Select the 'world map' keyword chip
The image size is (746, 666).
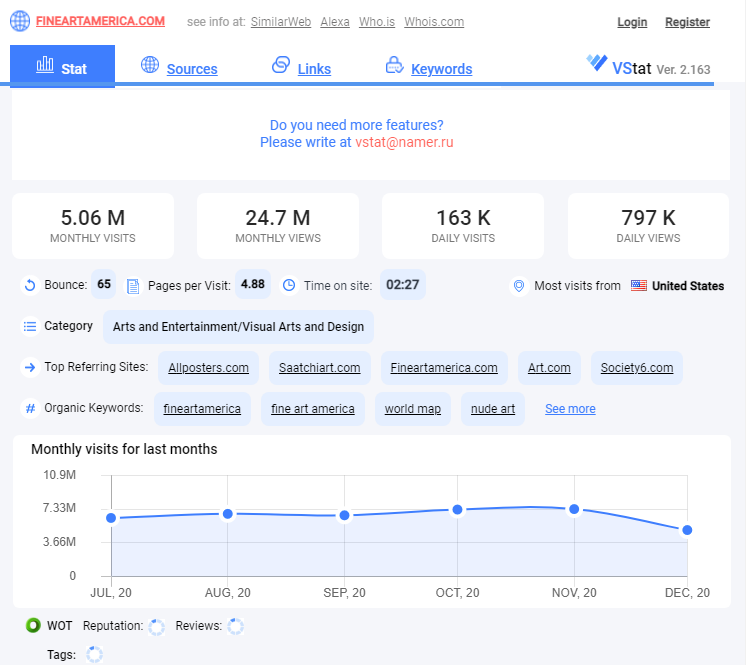click(x=412, y=409)
